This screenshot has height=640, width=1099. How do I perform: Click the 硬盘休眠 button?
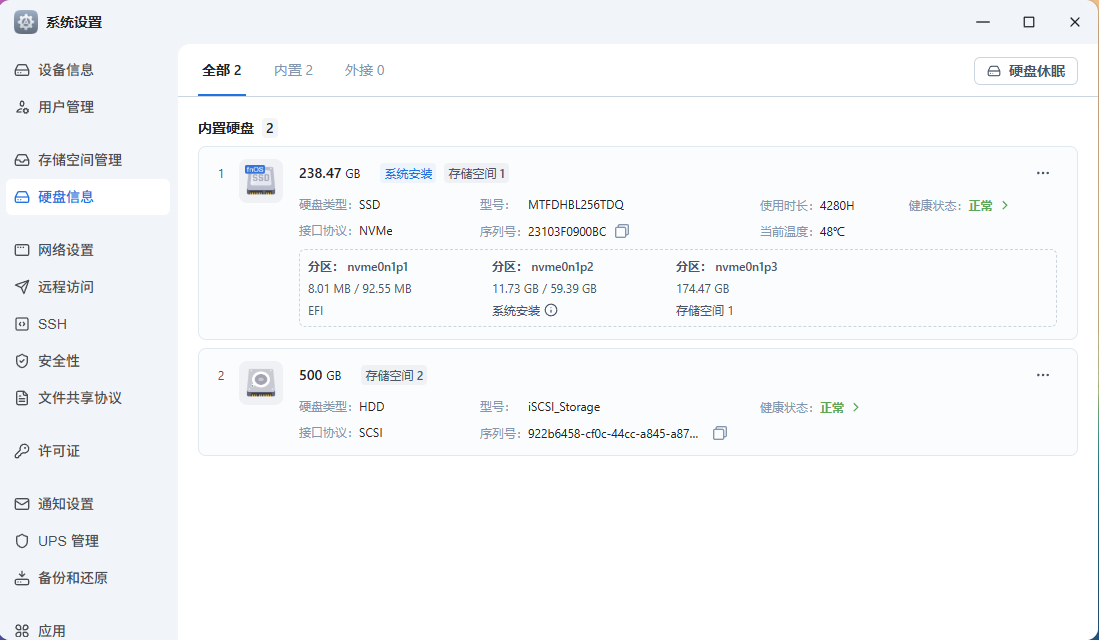tap(1025, 71)
